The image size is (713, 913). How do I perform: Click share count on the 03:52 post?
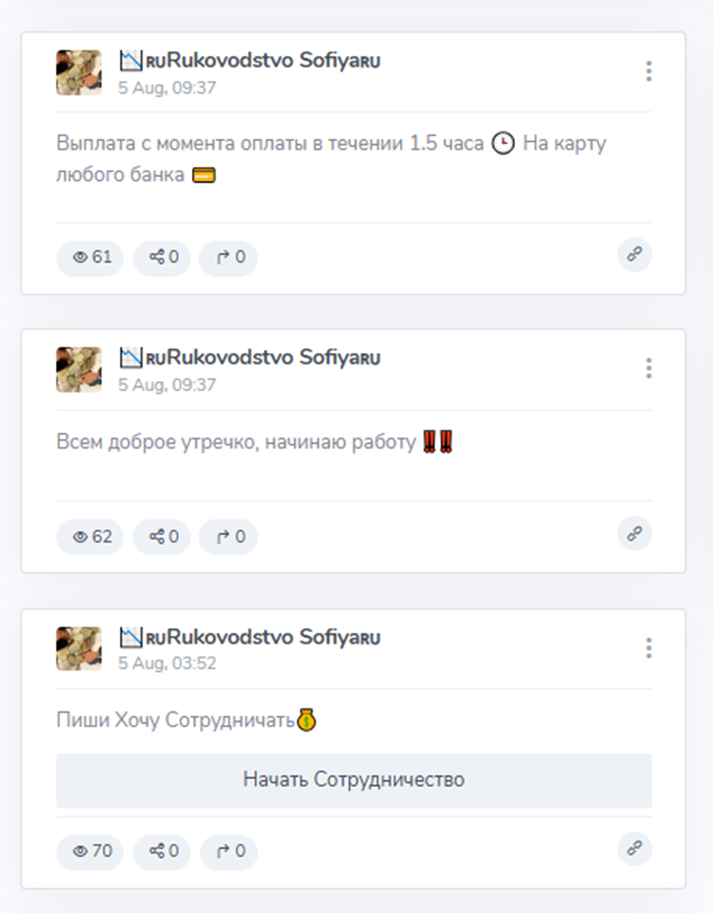coord(162,851)
